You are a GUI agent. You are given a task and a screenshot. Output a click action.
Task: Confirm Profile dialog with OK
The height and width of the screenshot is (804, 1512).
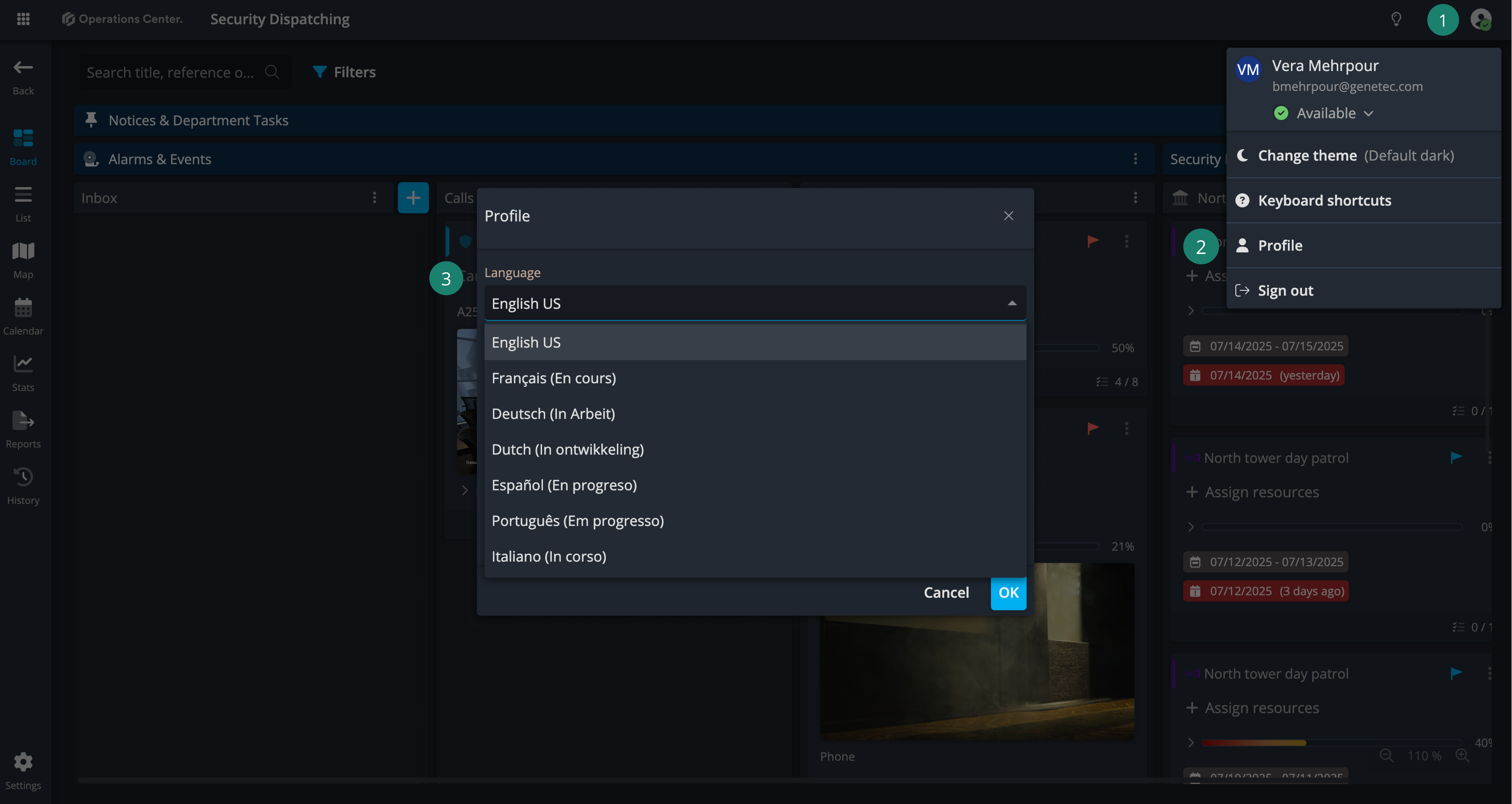tap(1008, 593)
